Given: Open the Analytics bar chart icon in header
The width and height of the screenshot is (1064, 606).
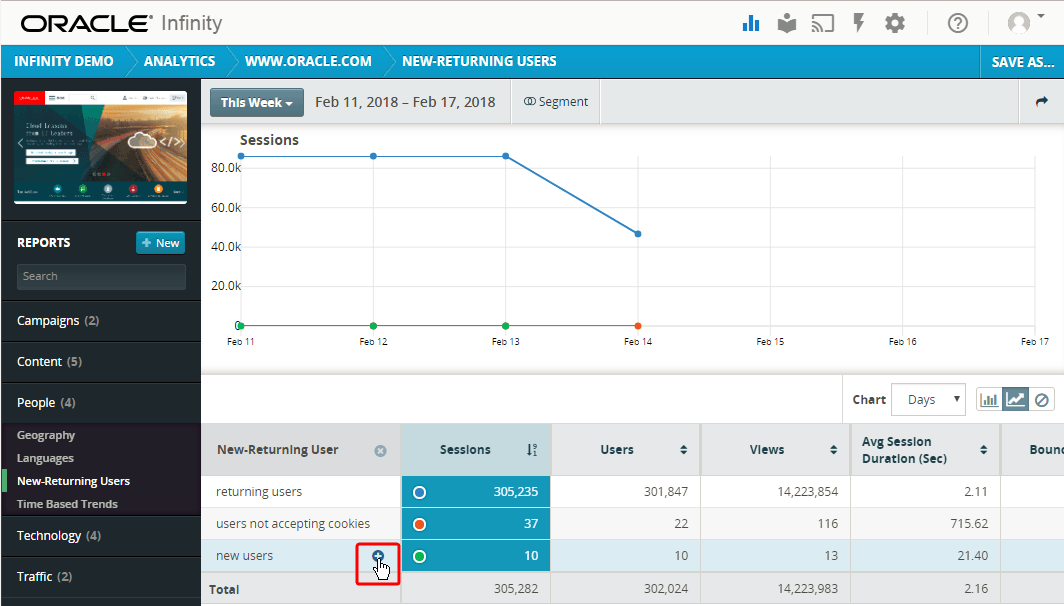Looking at the screenshot, I should pyautogui.click(x=751, y=23).
